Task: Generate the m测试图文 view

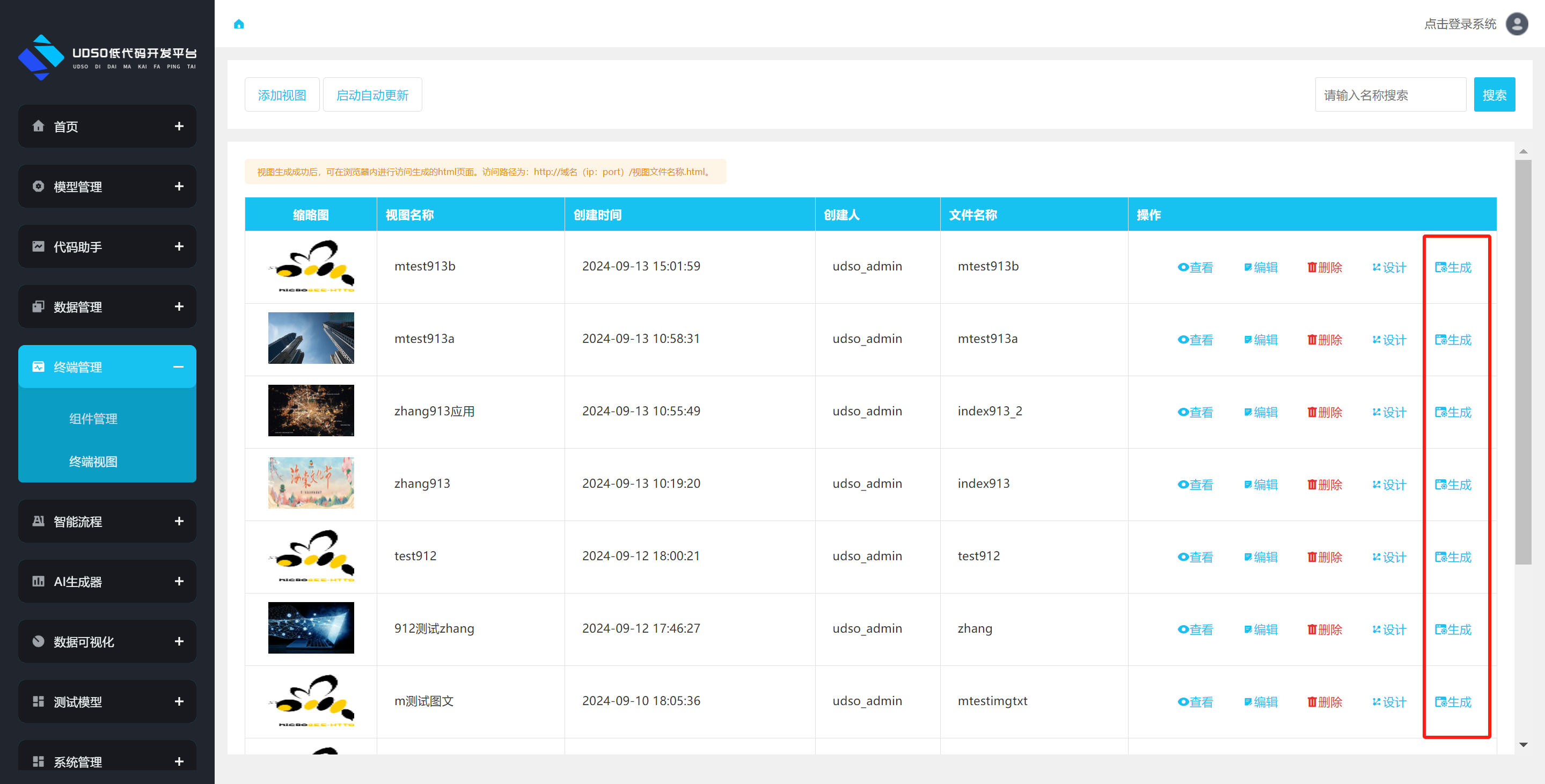Action: pyautogui.click(x=1453, y=702)
